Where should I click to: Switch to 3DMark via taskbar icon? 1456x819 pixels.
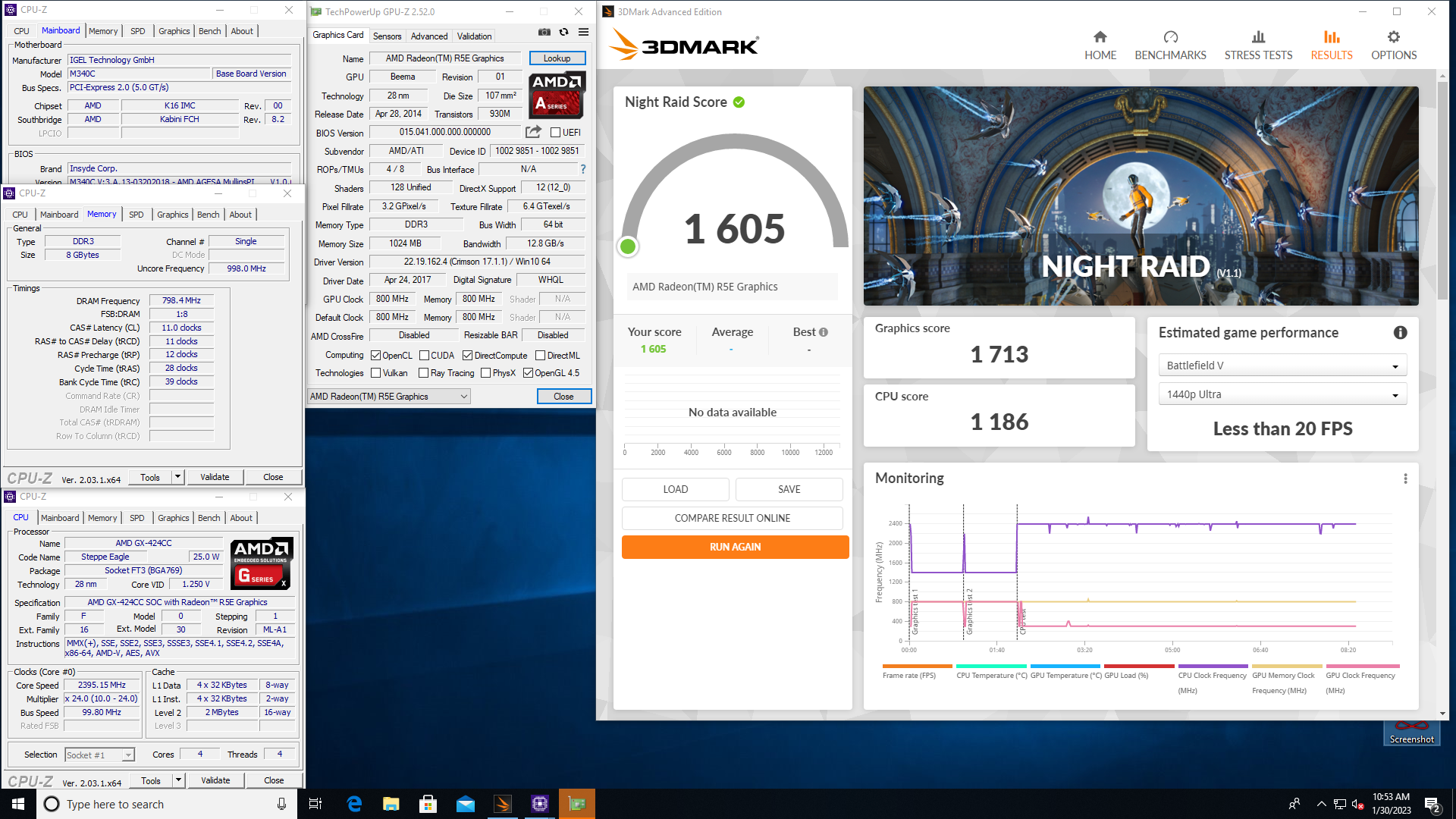pyautogui.click(x=503, y=804)
